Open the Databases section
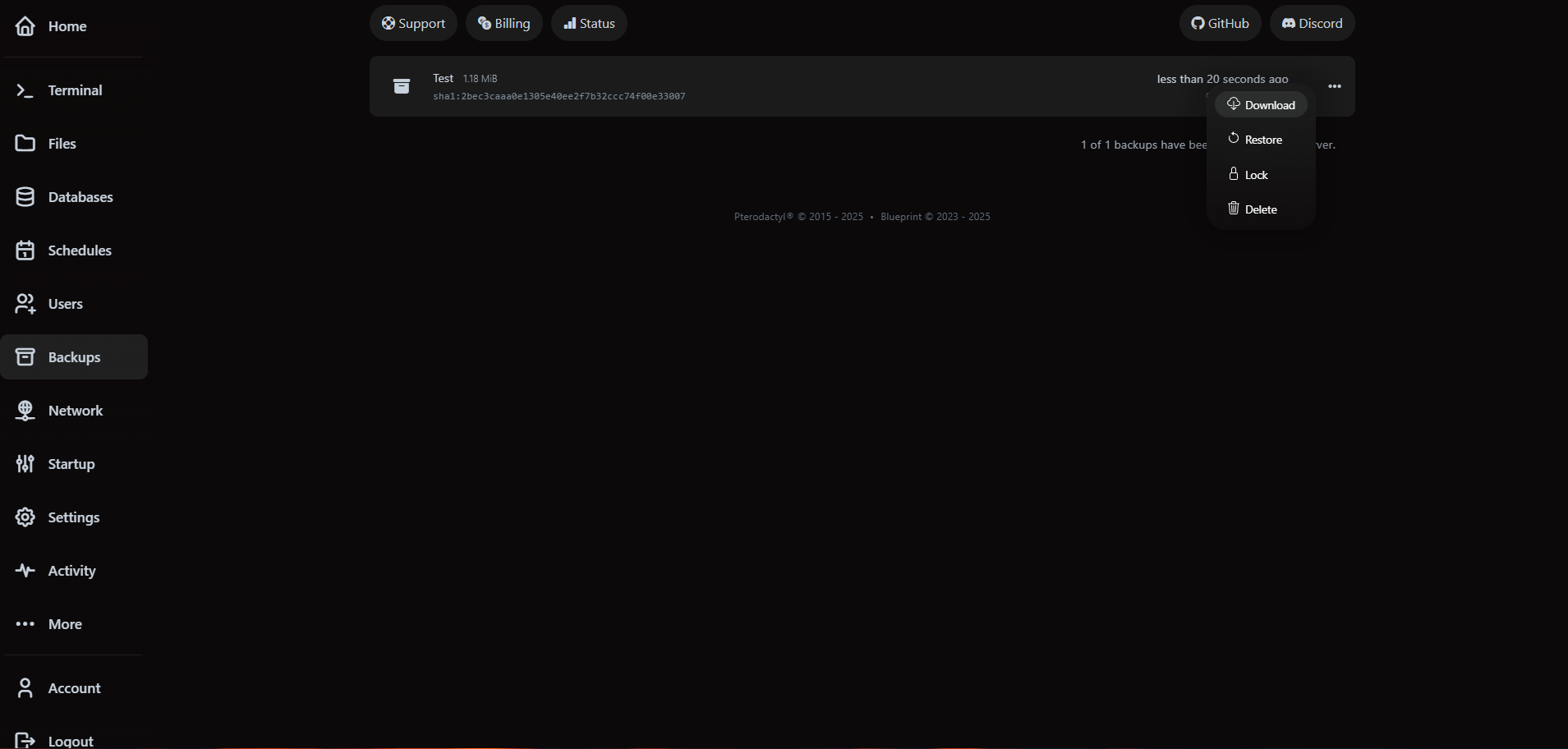1568x749 pixels. point(80,196)
